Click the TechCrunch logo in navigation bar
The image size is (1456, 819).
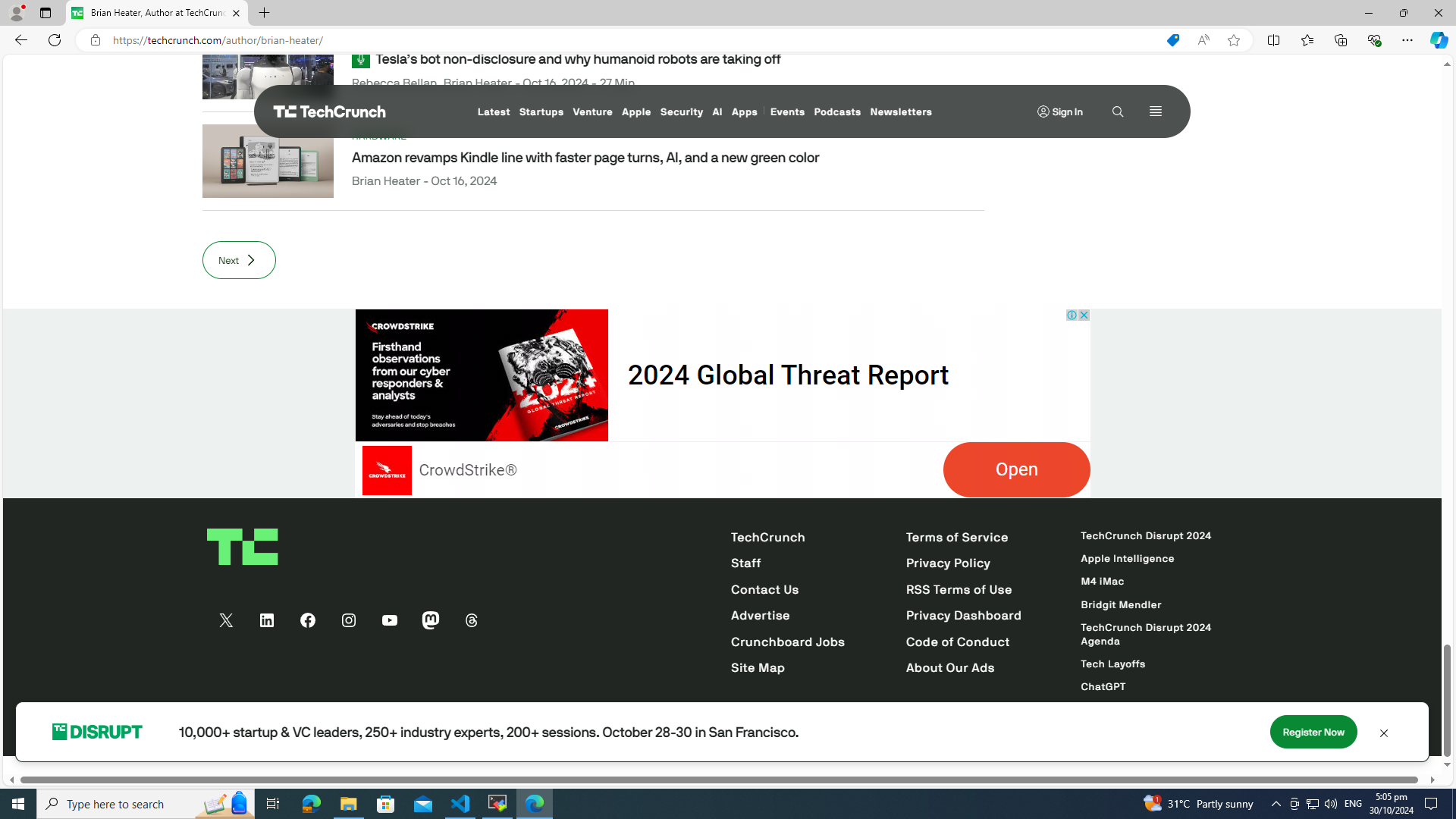pyautogui.click(x=330, y=111)
